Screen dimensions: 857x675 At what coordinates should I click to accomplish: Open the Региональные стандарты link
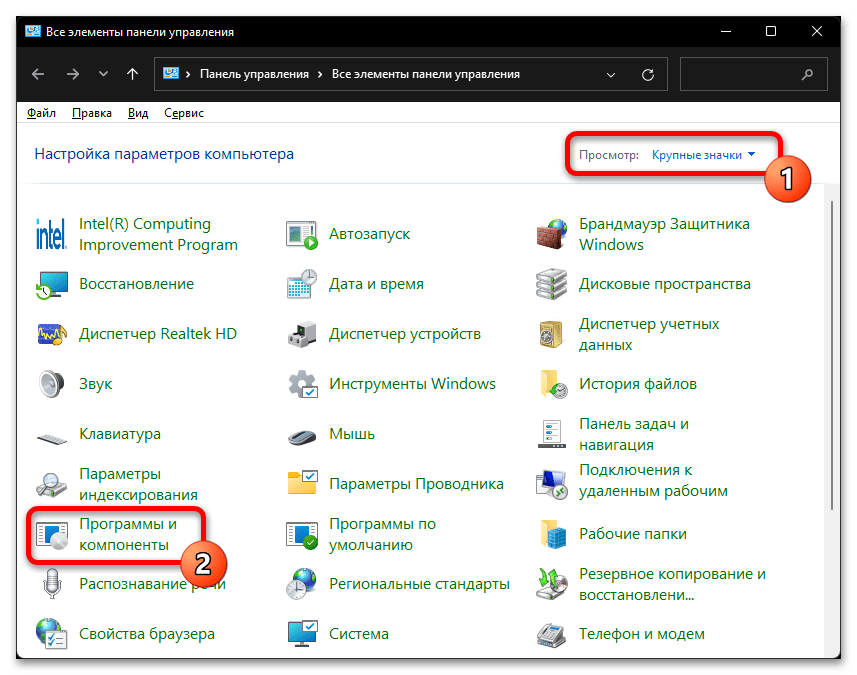click(x=419, y=584)
